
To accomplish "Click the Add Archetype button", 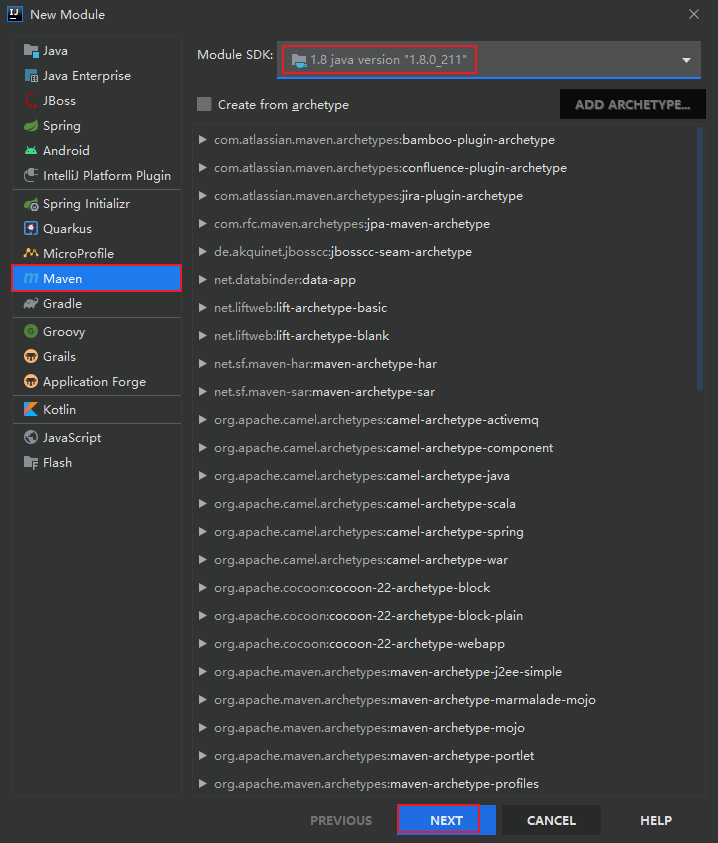I will 632,104.
